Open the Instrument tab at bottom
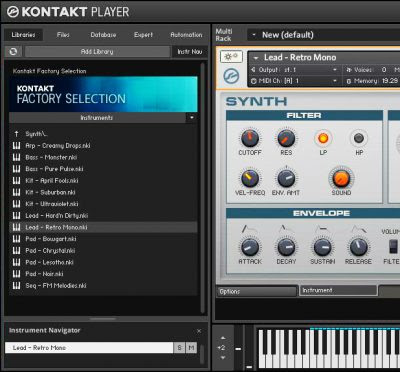Viewport: 400px width, 372px height. [x=338, y=290]
